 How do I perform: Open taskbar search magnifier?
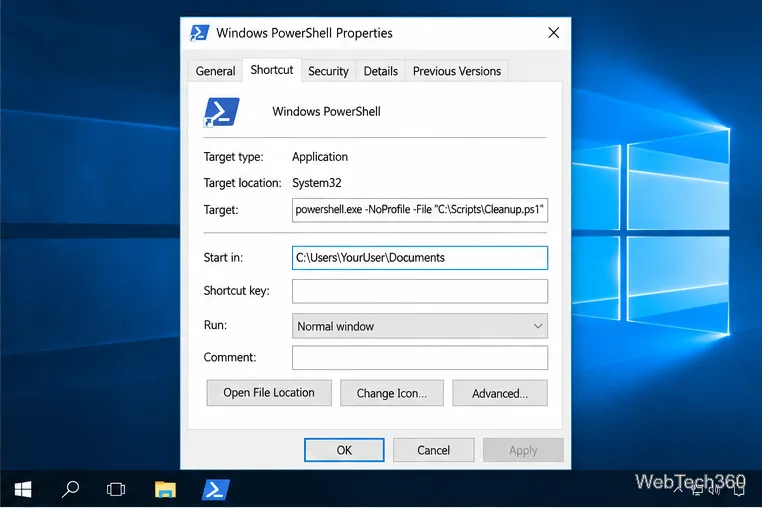[70, 489]
